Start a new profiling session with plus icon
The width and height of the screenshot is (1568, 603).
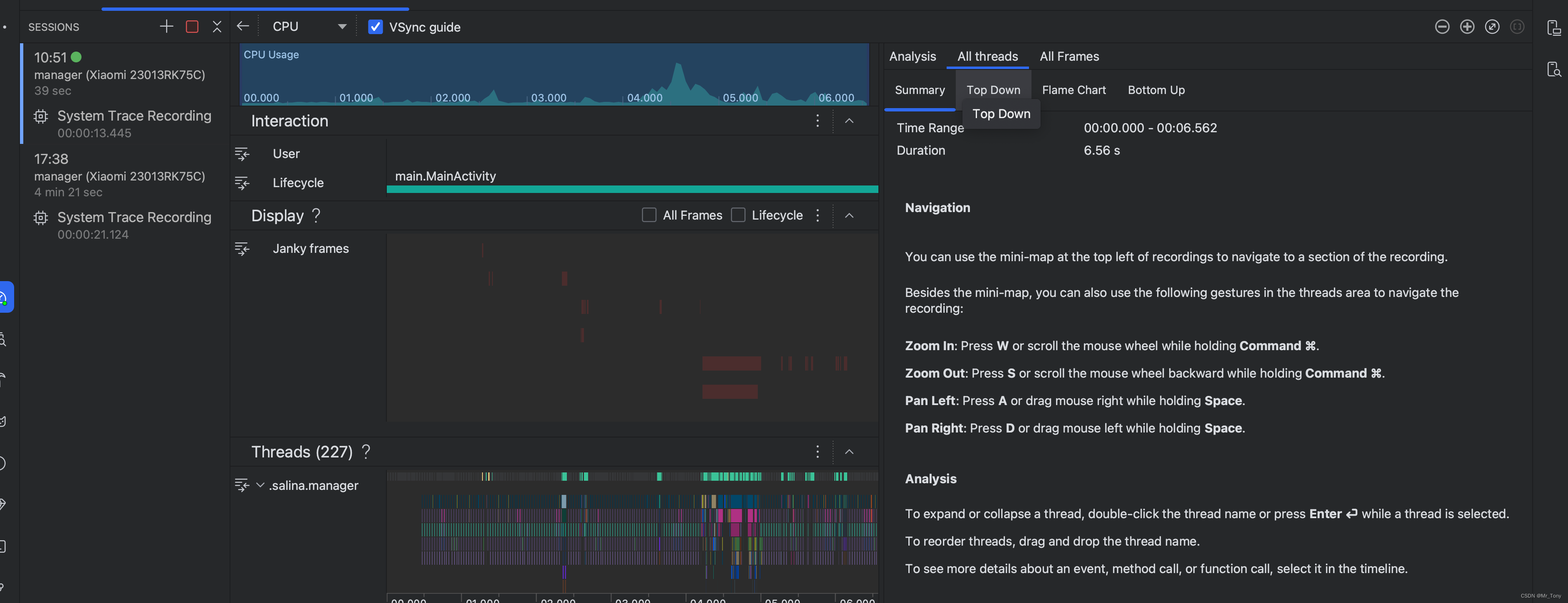[x=166, y=27]
